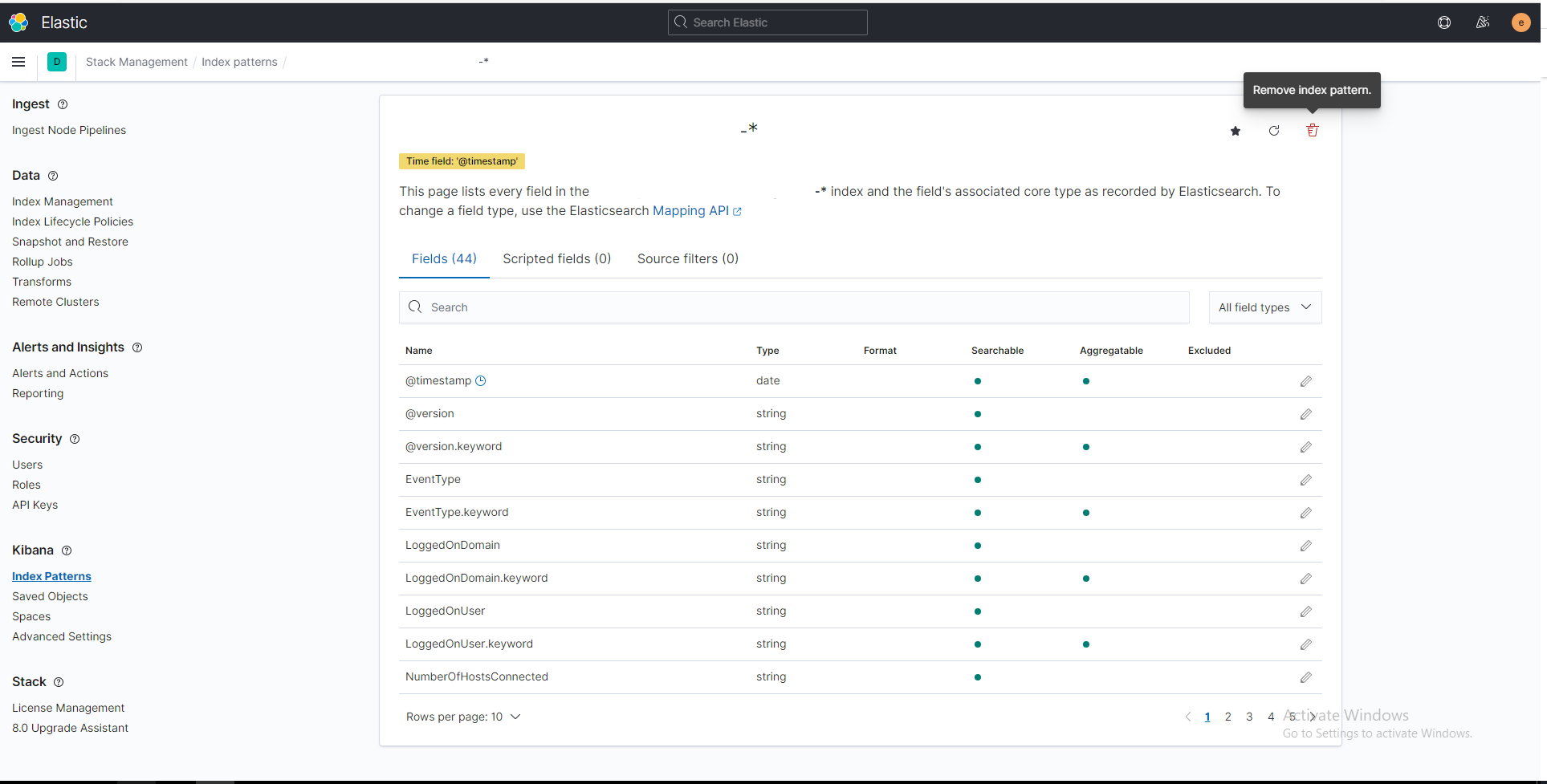Switch to Source filters tab
1547x784 pixels.
[687, 258]
